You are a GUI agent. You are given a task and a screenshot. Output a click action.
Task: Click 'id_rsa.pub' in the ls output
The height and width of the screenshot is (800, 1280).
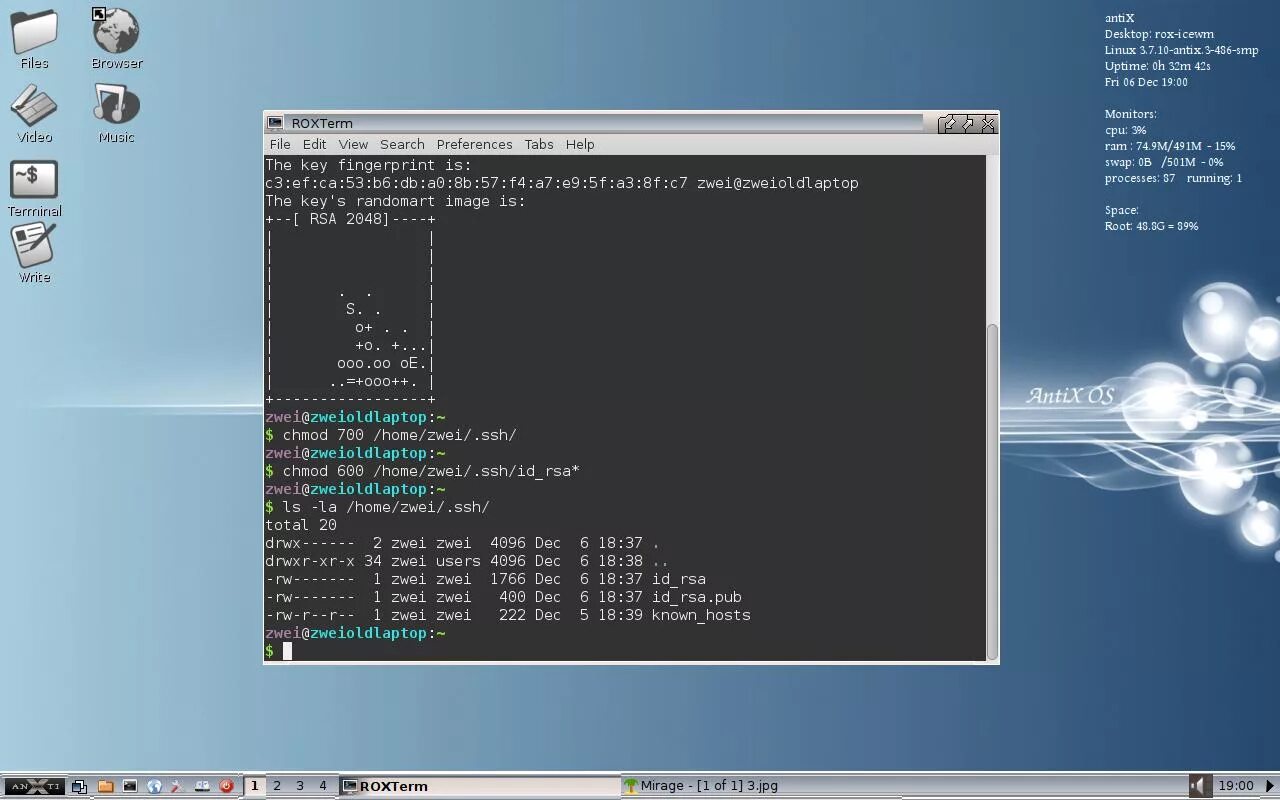pyautogui.click(x=696, y=597)
